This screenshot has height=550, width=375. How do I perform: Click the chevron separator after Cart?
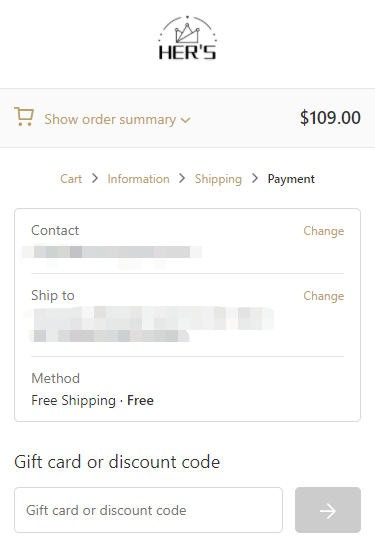[x=95, y=179]
